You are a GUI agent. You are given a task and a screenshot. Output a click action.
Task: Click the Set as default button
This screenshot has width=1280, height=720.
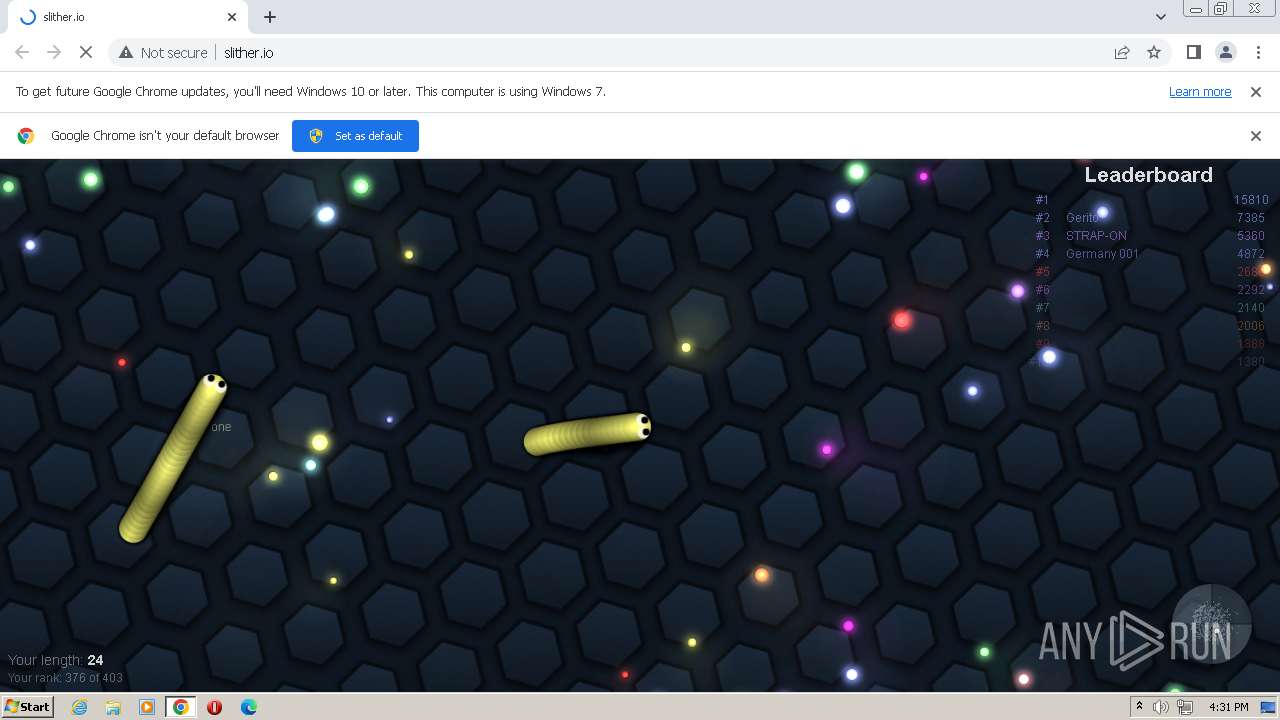(x=355, y=136)
